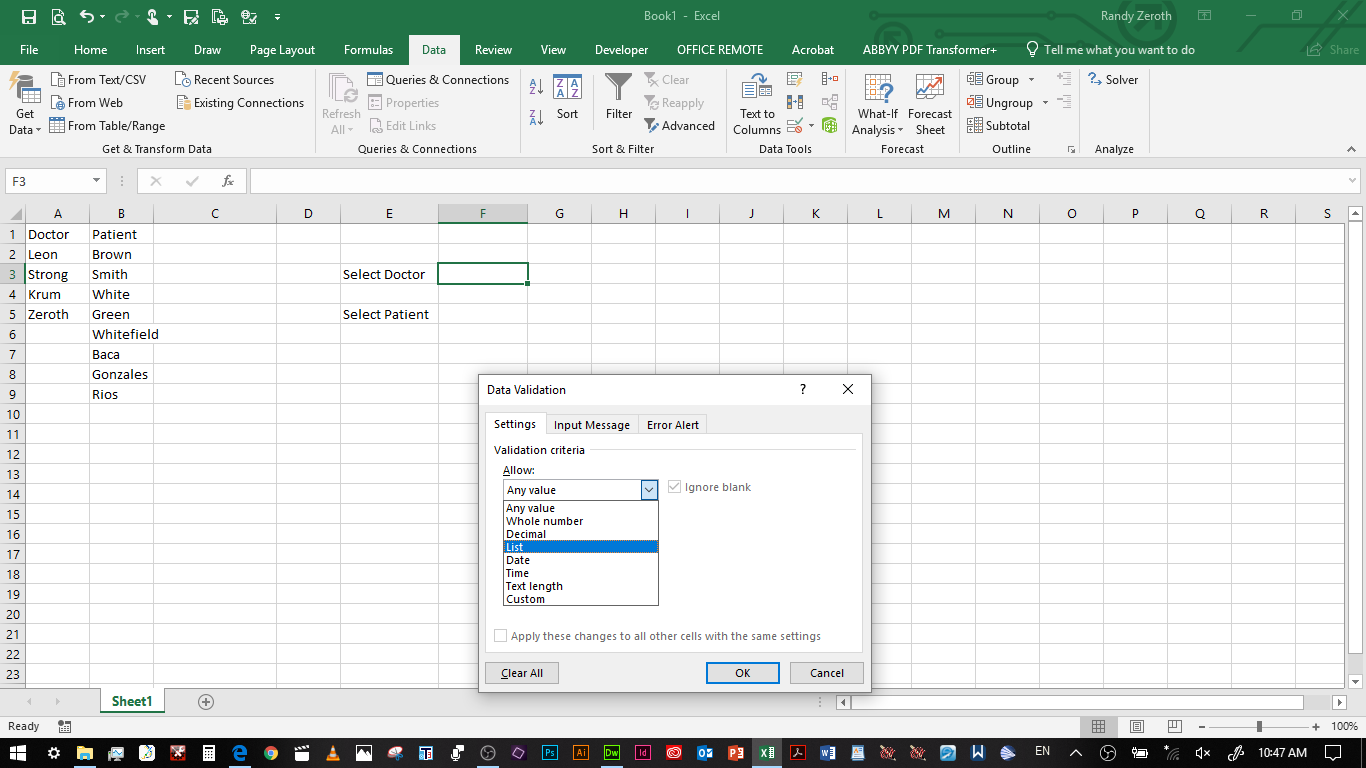The height and width of the screenshot is (768, 1366).
Task: Toggle the Ignore blank checkbox
Action: click(x=674, y=487)
